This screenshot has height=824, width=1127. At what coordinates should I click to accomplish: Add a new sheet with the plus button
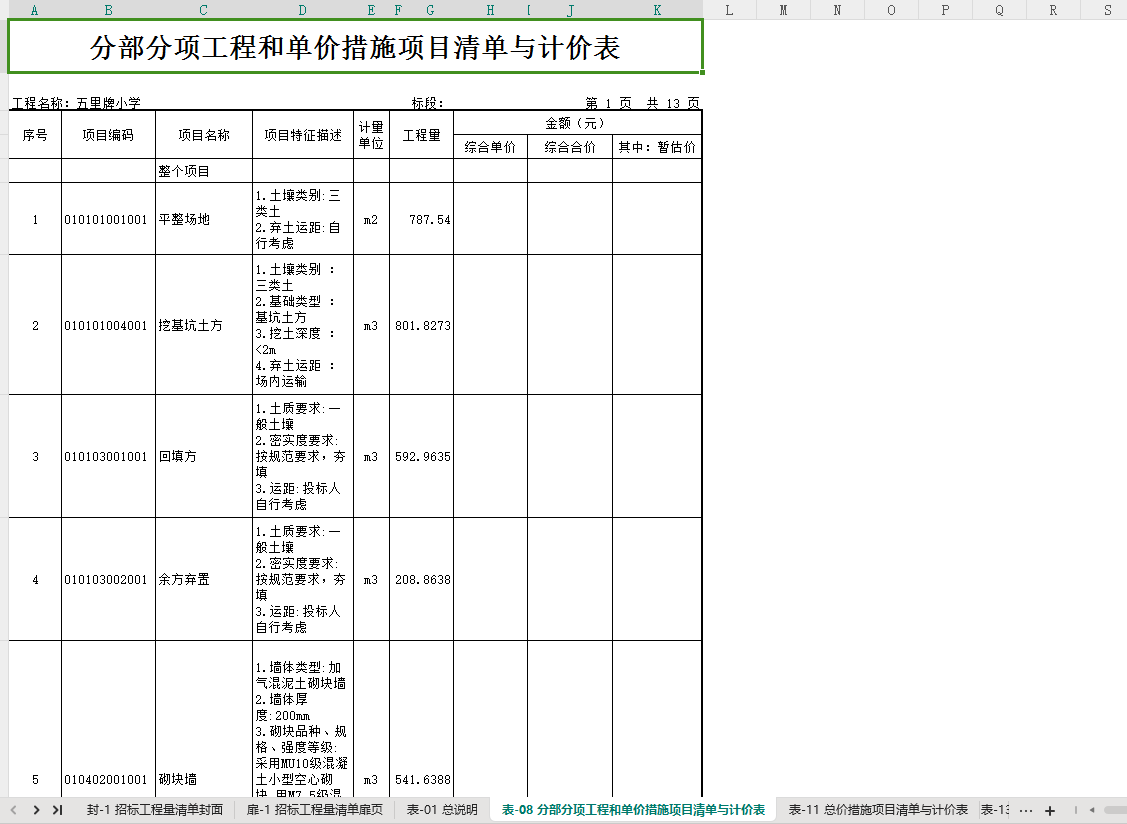[1049, 810]
